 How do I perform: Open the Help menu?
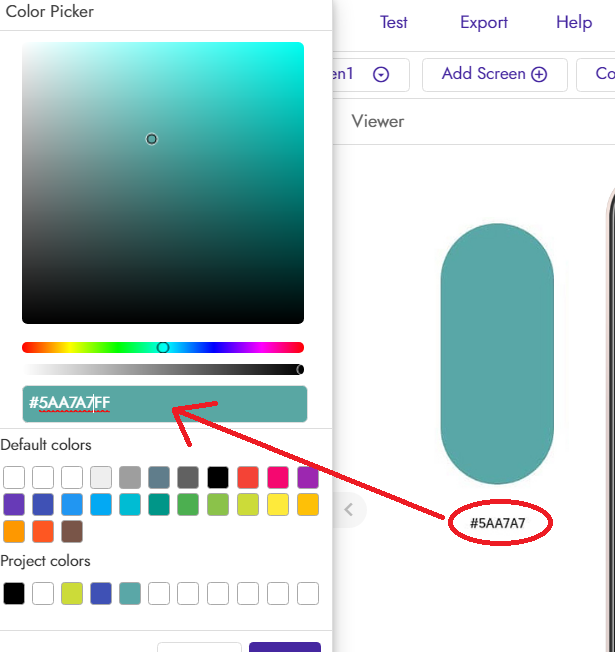(574, 22)
